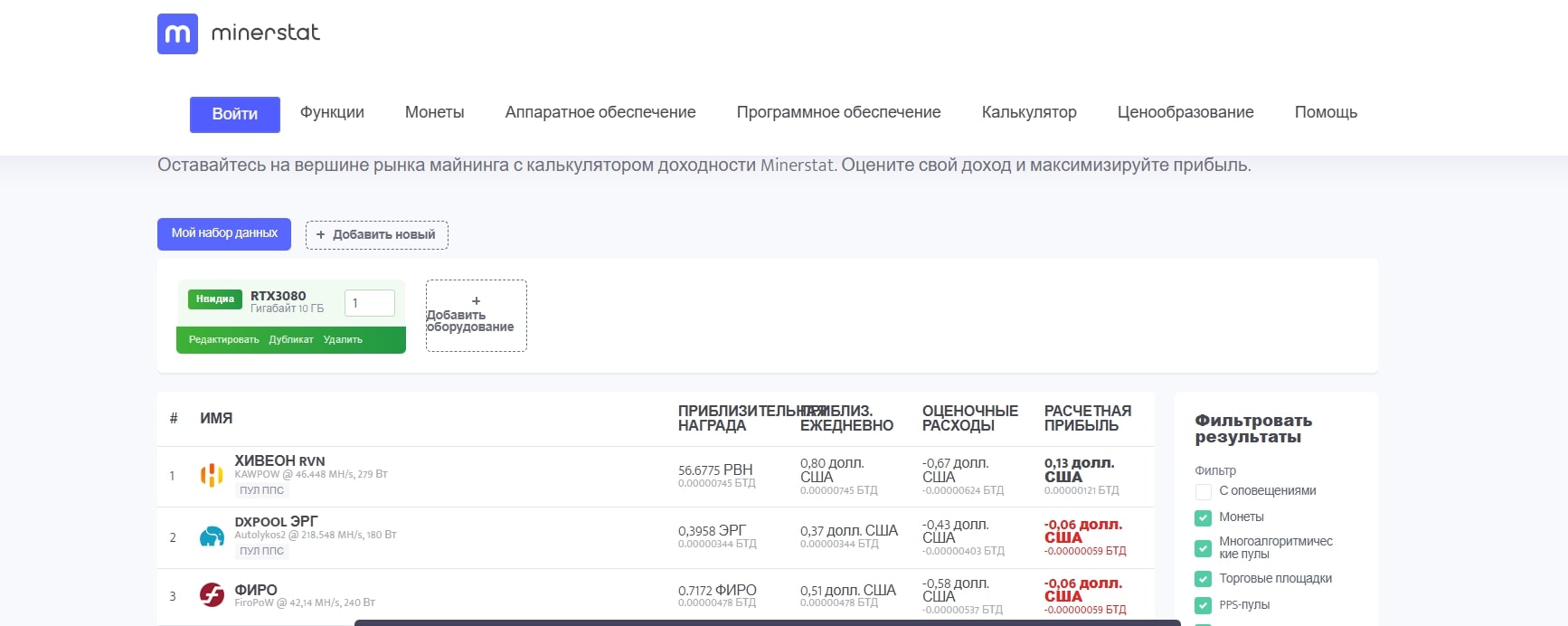Click the Firo coin icon in row 3
Viewport: 1568px width, 626px height.
tap(212, 595)
